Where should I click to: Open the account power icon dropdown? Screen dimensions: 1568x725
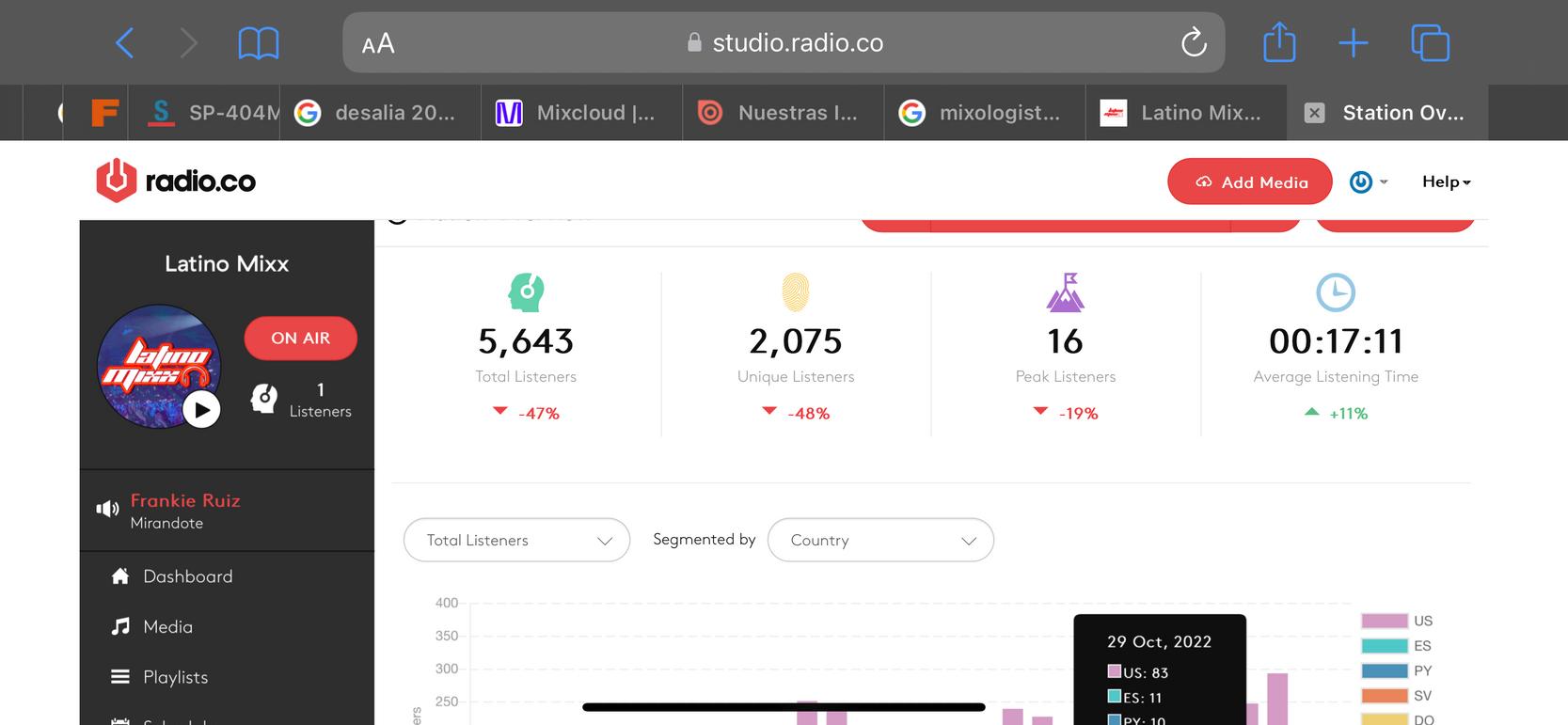point(1369,181)
